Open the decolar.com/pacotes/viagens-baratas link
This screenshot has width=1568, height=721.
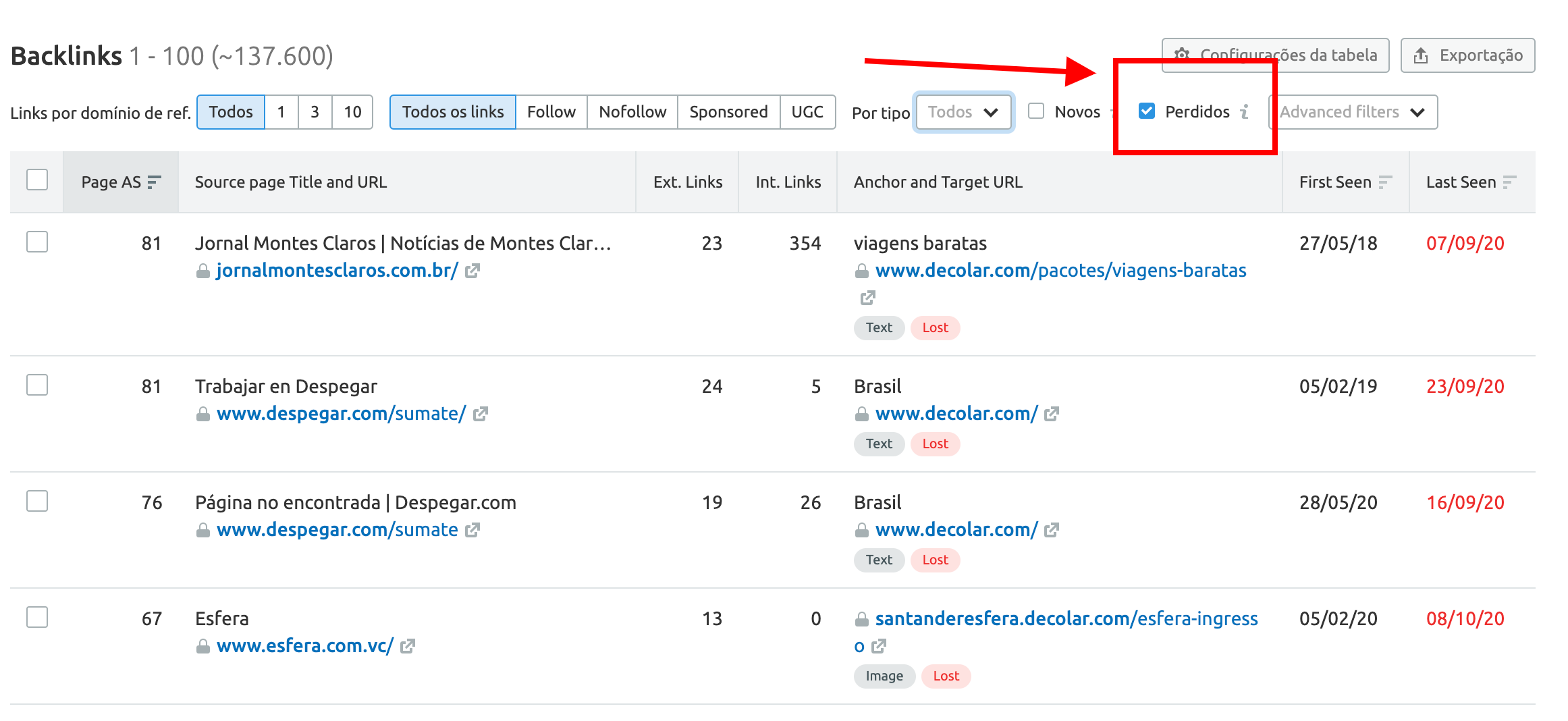pos(1061,271)
